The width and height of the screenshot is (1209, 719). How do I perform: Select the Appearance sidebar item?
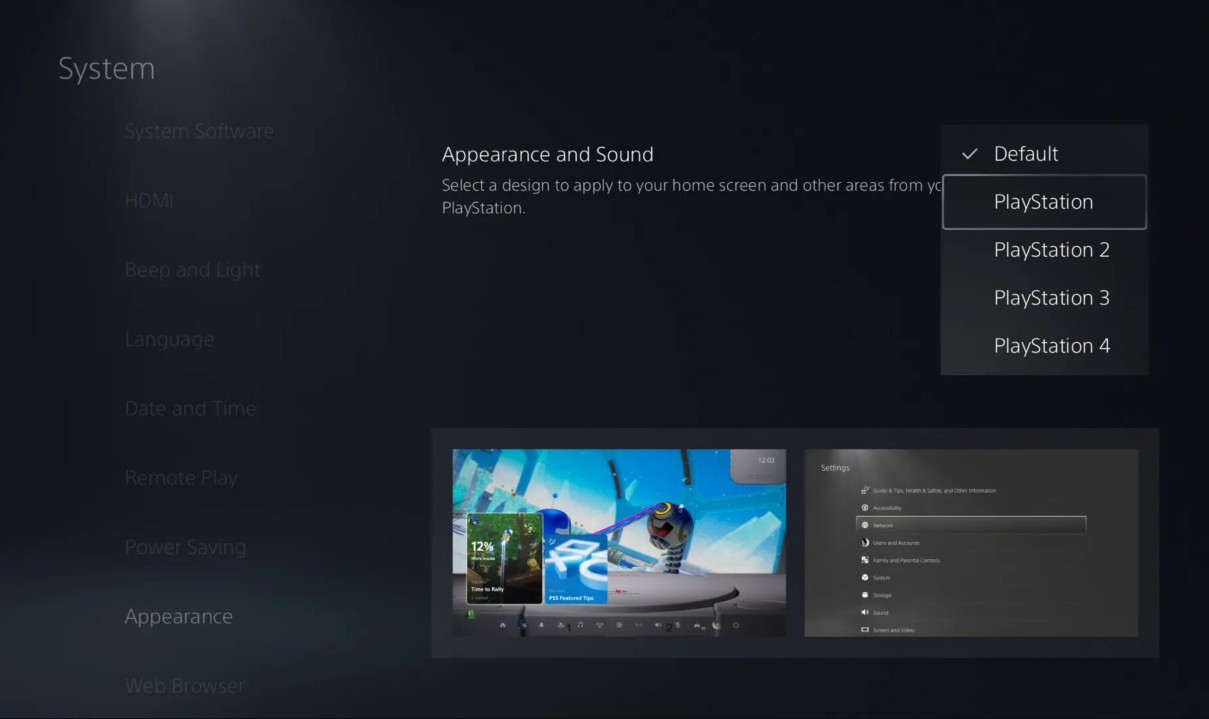(178, 617)
